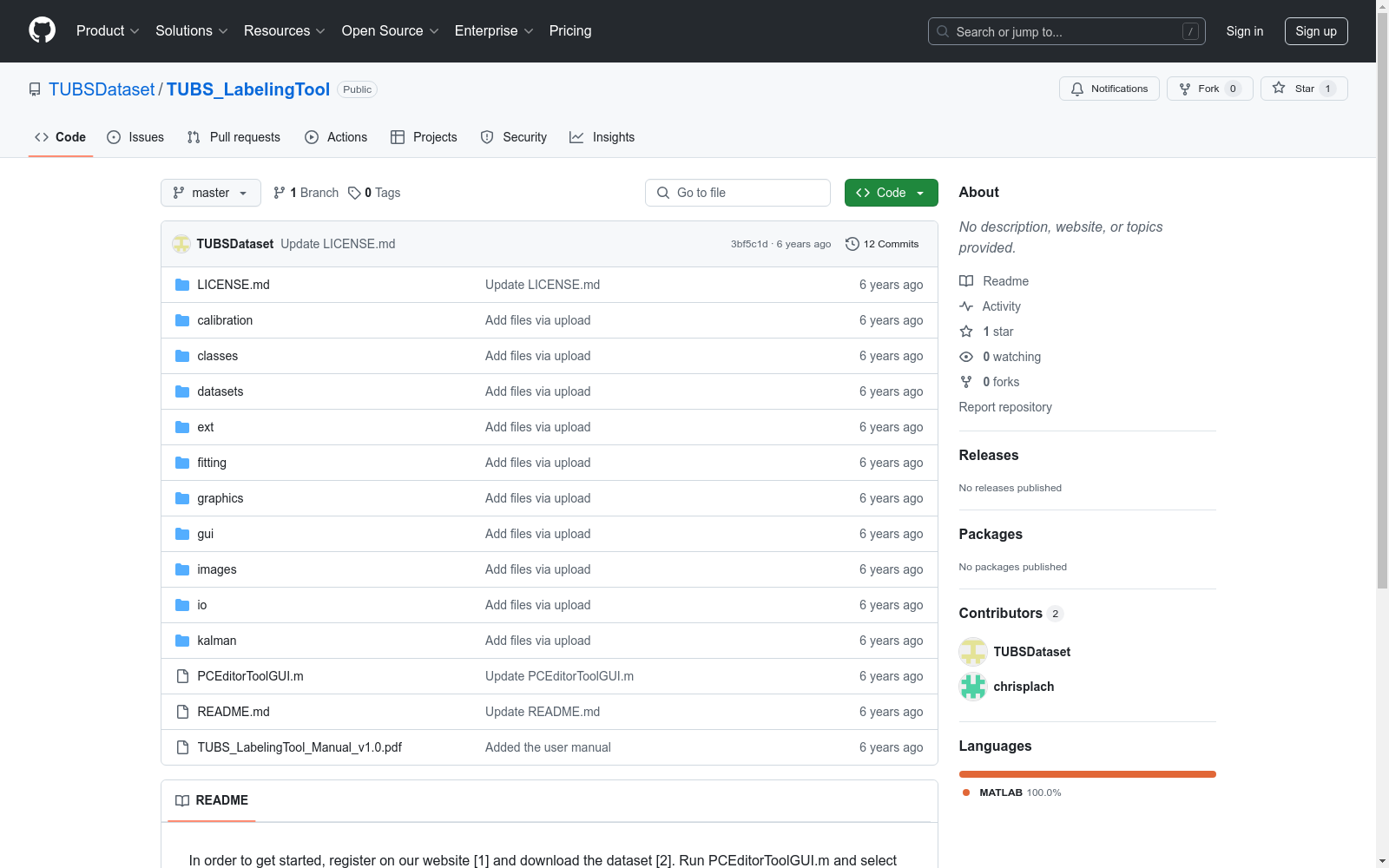Go to the Pricing page
The image size is (1389, 868).
coord(570,31)
